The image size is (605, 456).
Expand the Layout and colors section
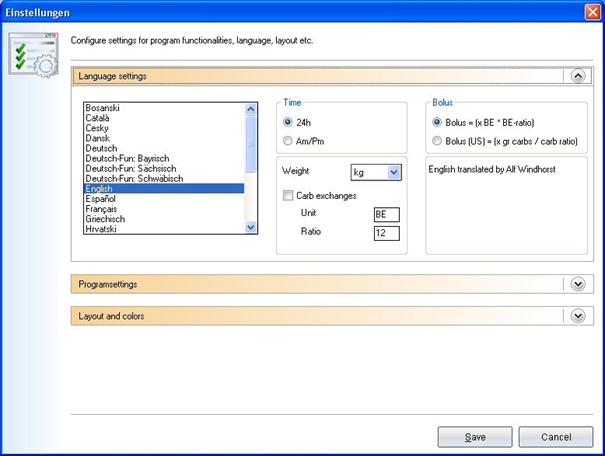(577, 316)
